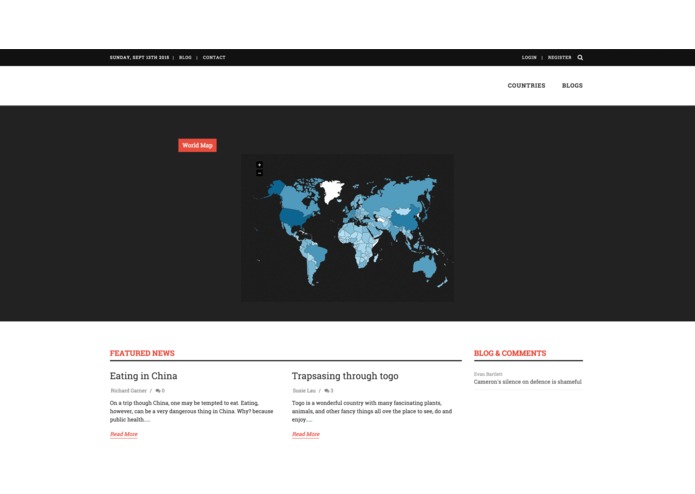The width and height of the screenshot is (695, 494).
Task: Select Brazil on the world map
Action: click(316, 253)
